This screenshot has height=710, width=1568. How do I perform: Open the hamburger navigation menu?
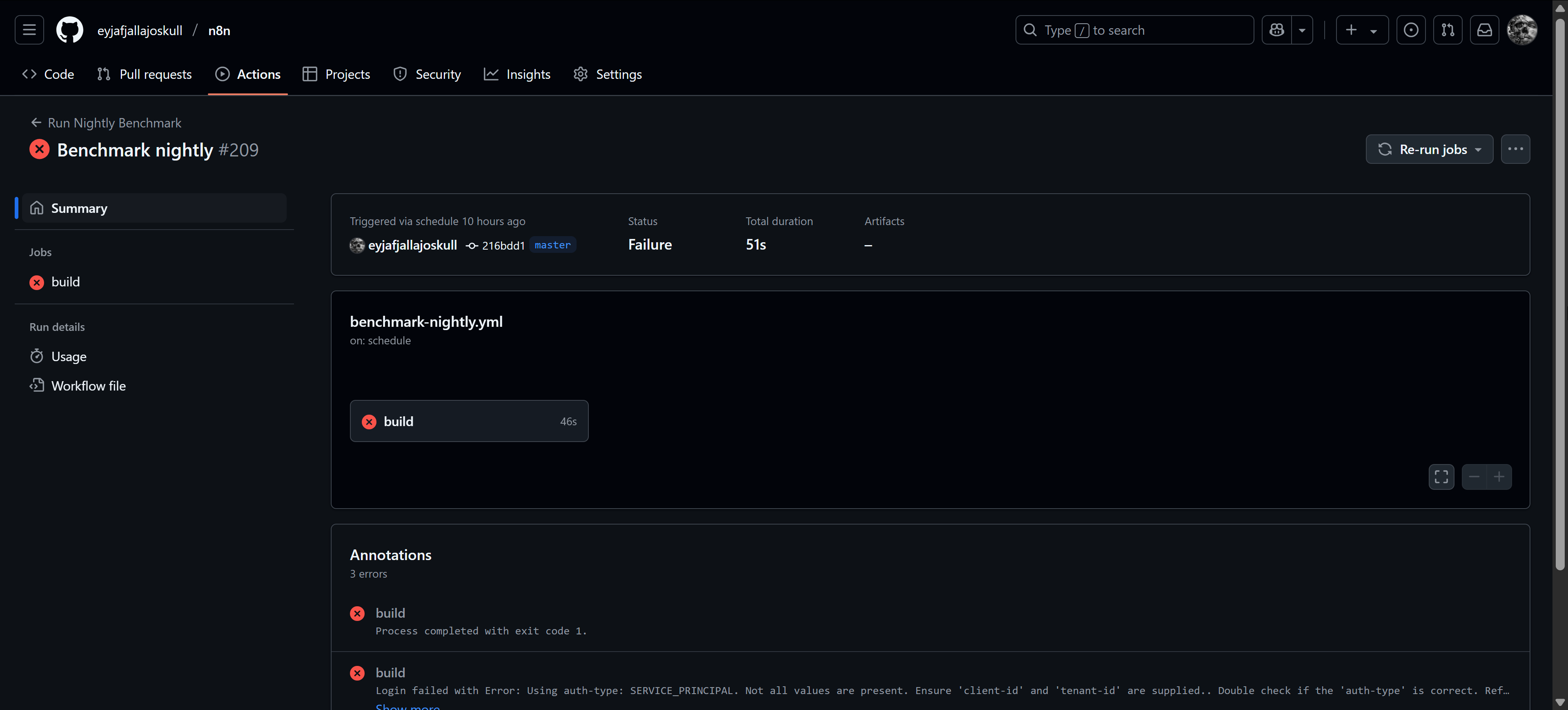[x=29, y=30]
